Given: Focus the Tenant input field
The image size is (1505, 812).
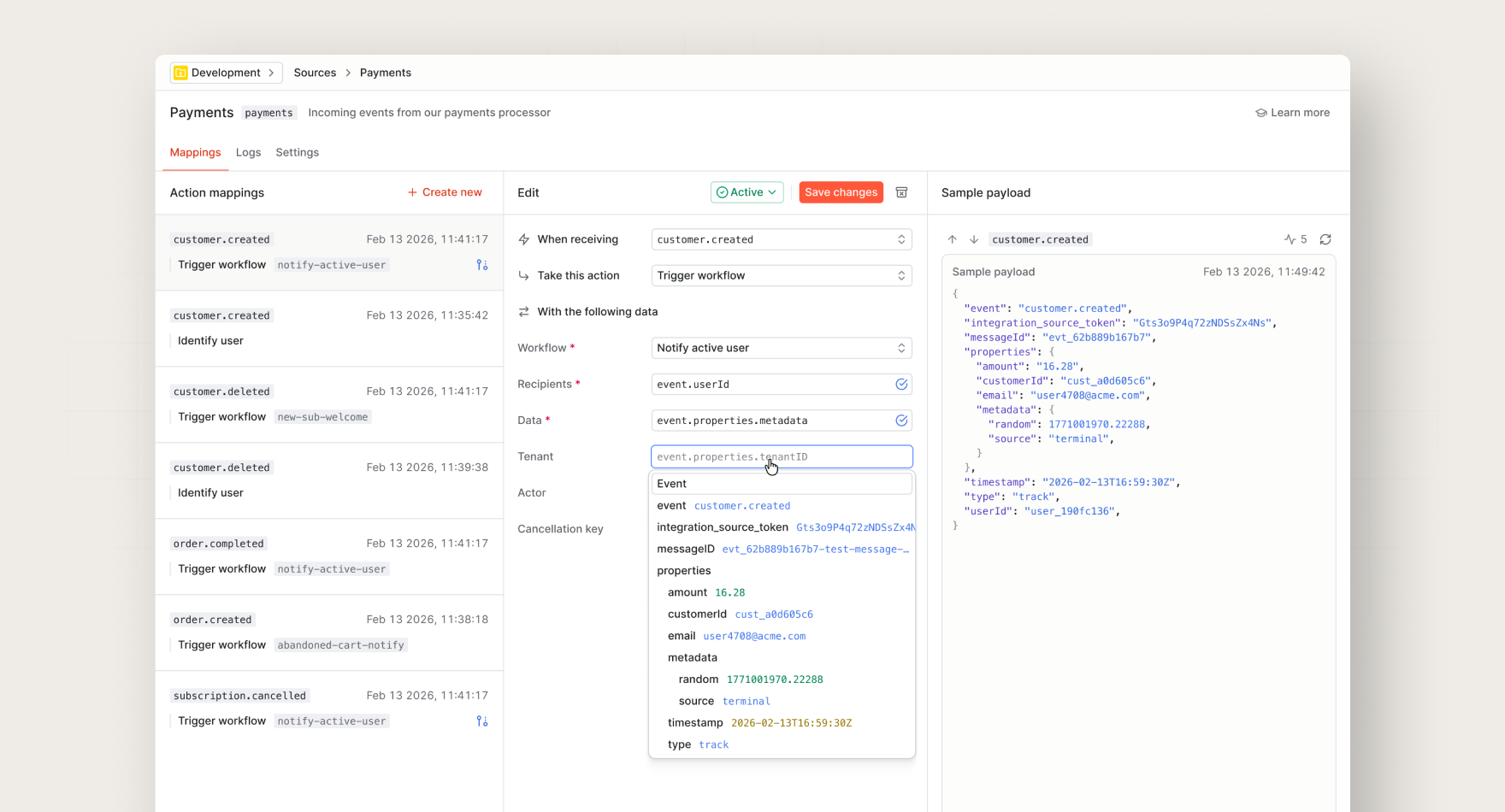Looking at the screenshot, I should (x=782, y=456).
